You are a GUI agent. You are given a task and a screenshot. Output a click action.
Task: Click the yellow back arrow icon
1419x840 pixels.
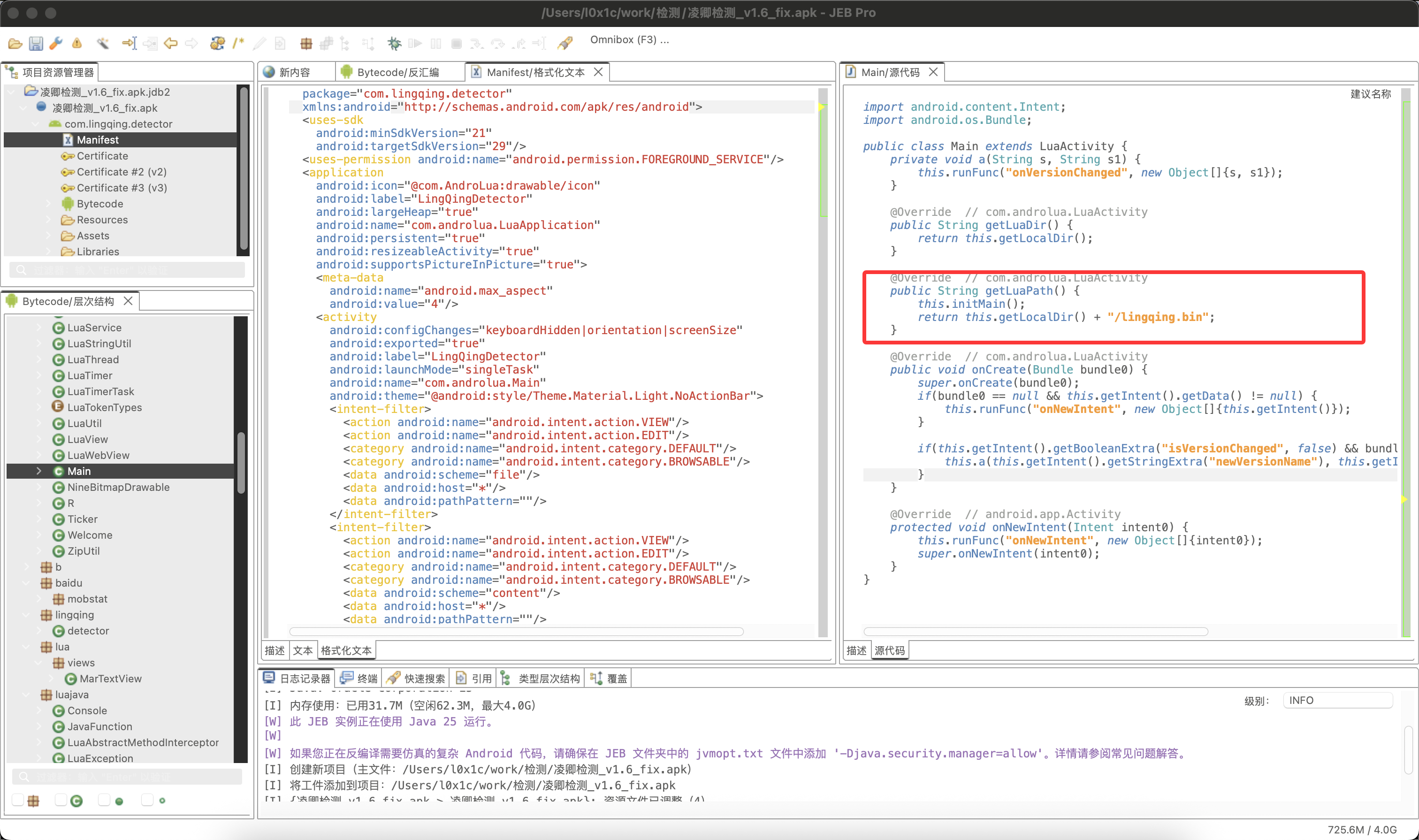[170, 43]
